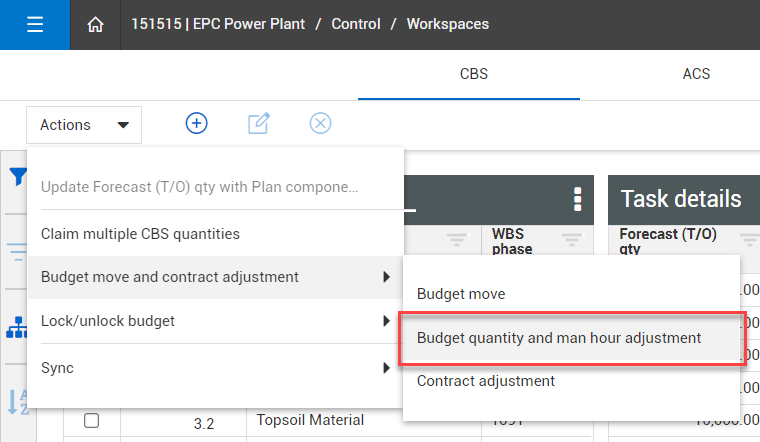This screenshot has height=442, width=760.
Task: Select Budget quantity and man hour adjustment
Action: (559, 338)
